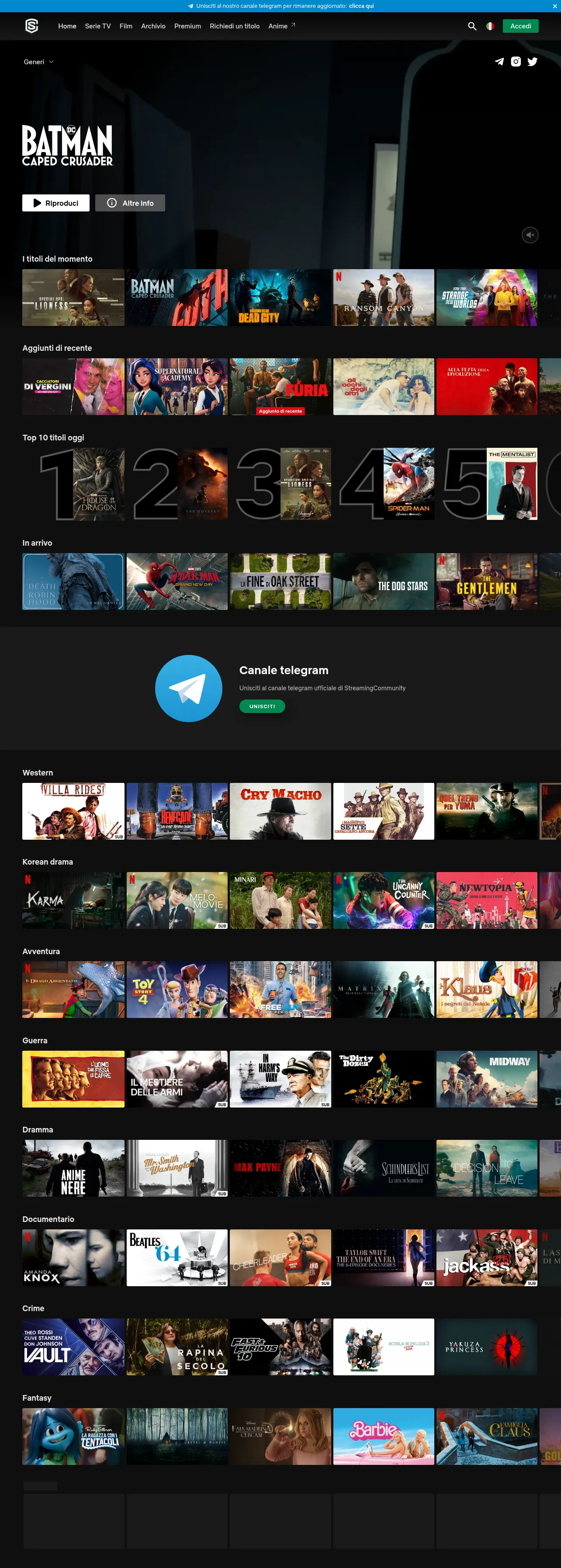
Task: Open the Serie TV menu item
Action: pos(98,26)
